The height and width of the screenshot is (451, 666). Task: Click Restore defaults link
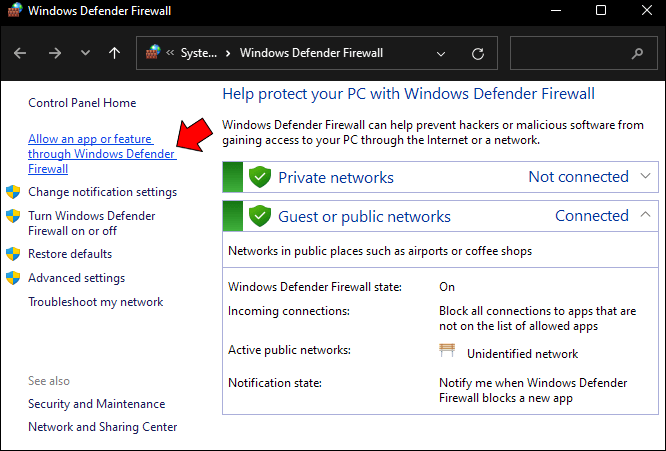tap(70, 254)
